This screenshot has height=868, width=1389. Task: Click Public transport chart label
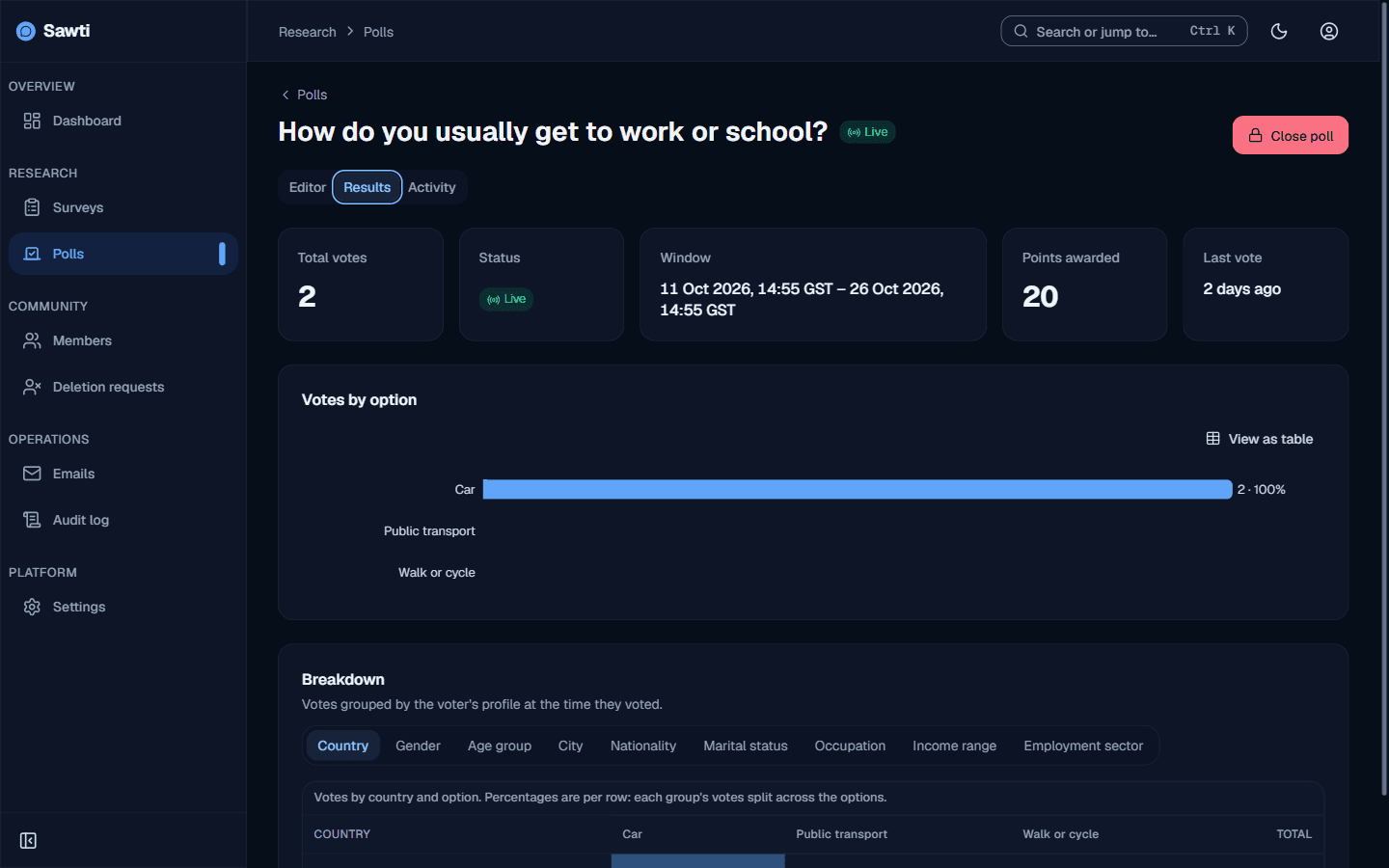click(429, 531)
